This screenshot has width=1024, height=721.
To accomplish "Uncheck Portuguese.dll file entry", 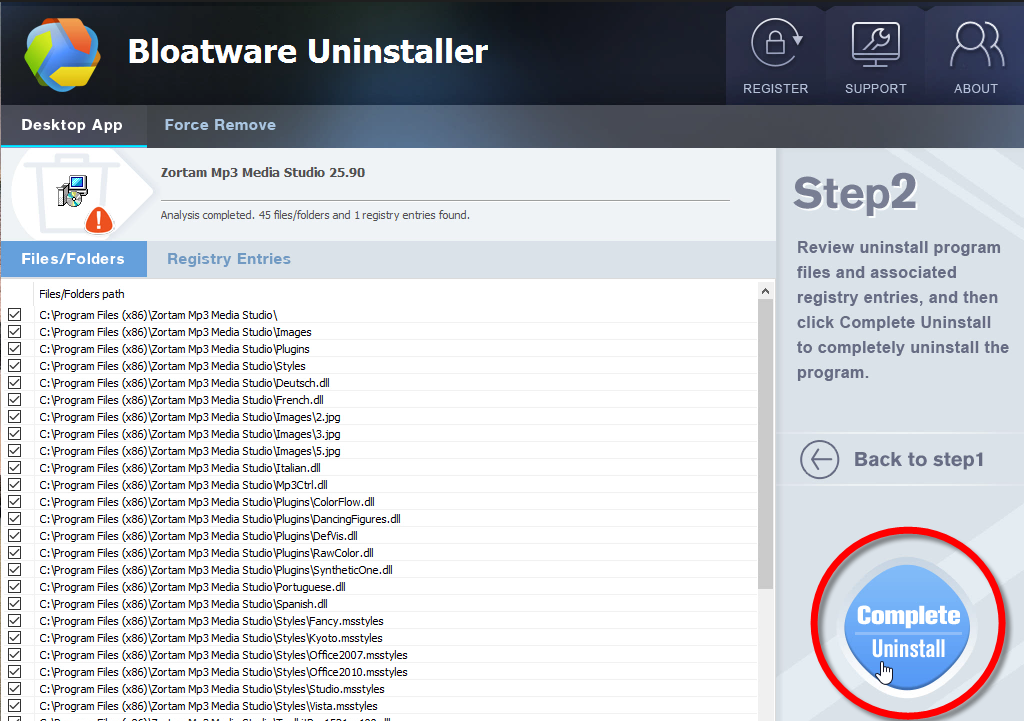I will pos(14,586).
